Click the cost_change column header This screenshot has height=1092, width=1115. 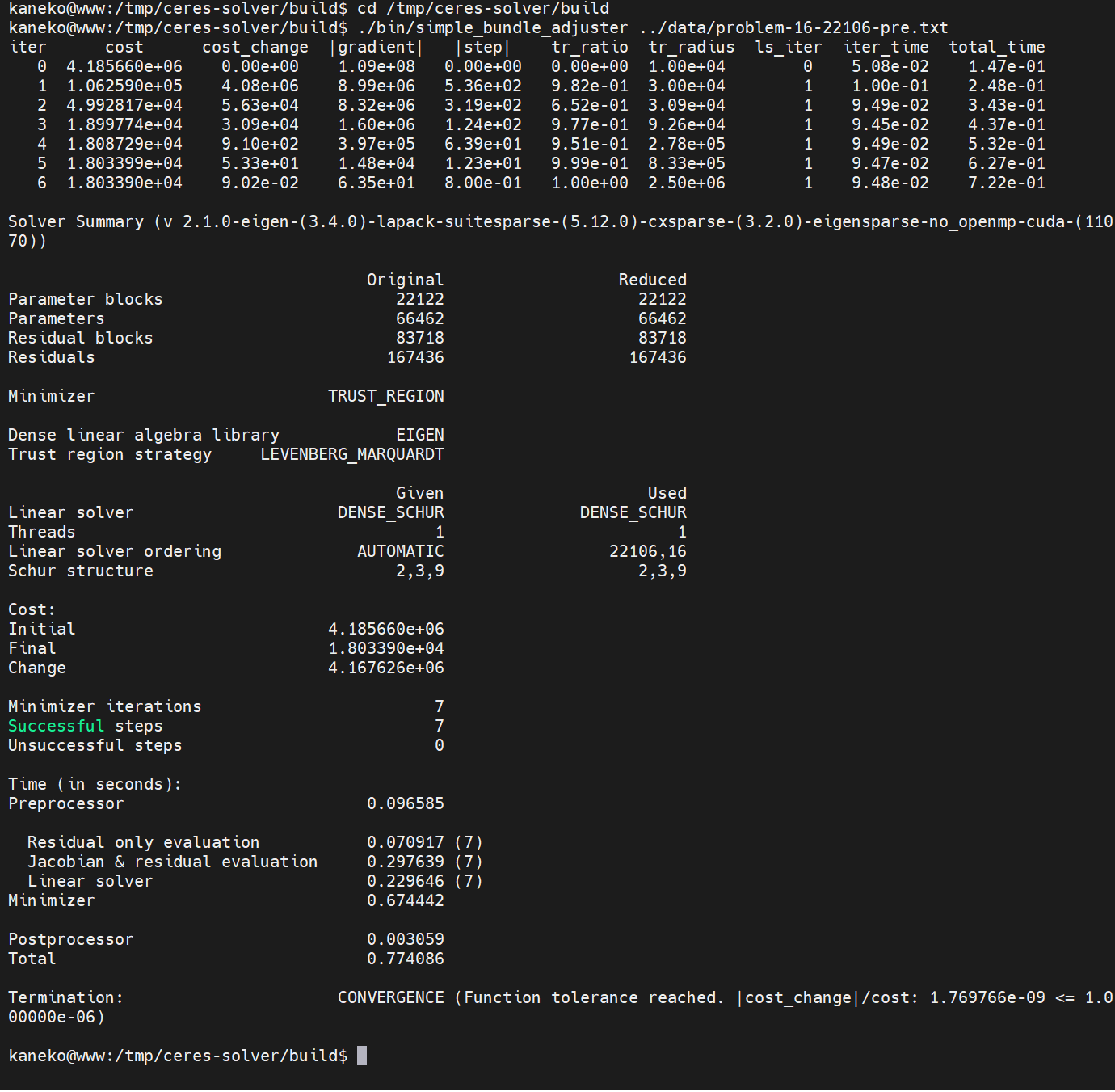[x=255, y=47]
